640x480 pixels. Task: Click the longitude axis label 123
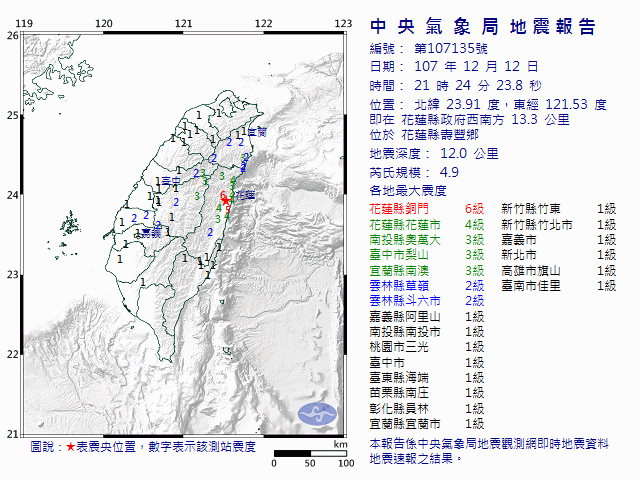click(343, 24)
